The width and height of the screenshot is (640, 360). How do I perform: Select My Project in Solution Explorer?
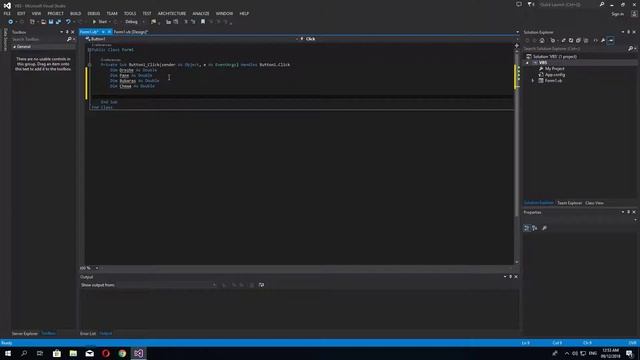[x=554, y=69]
